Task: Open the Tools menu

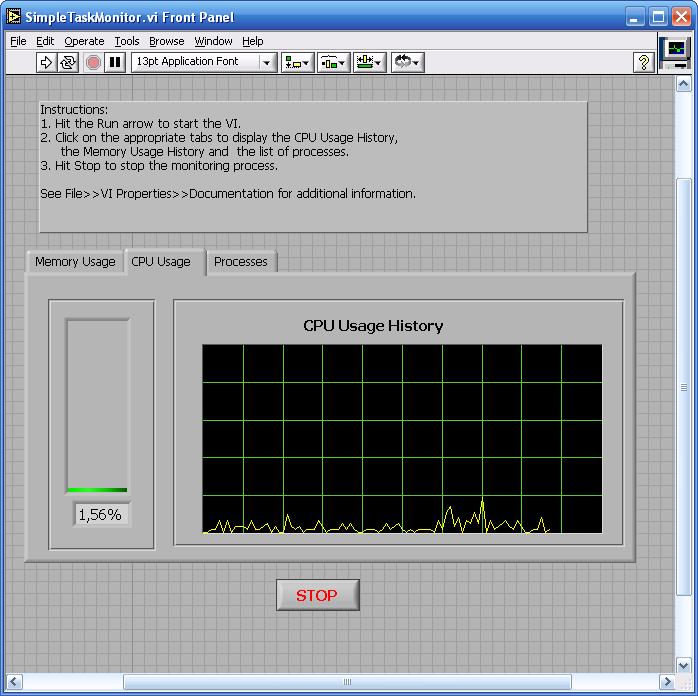Action: click(x=127, y=41)
